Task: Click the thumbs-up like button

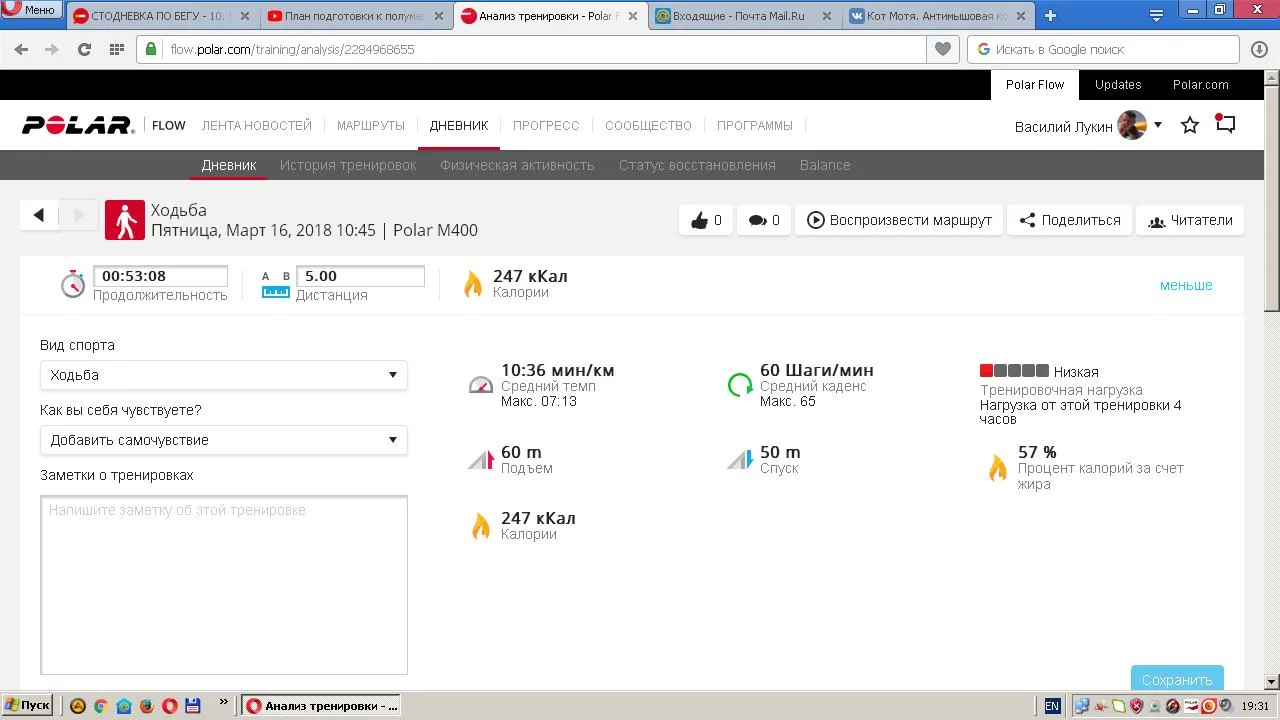Action: pyautogui.click(x=706, y=220)
